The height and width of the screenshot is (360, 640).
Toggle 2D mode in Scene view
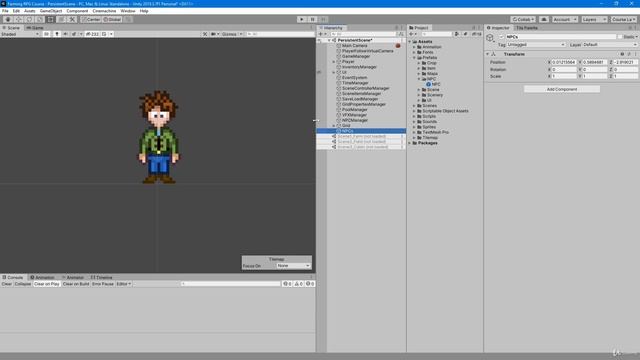47,34
